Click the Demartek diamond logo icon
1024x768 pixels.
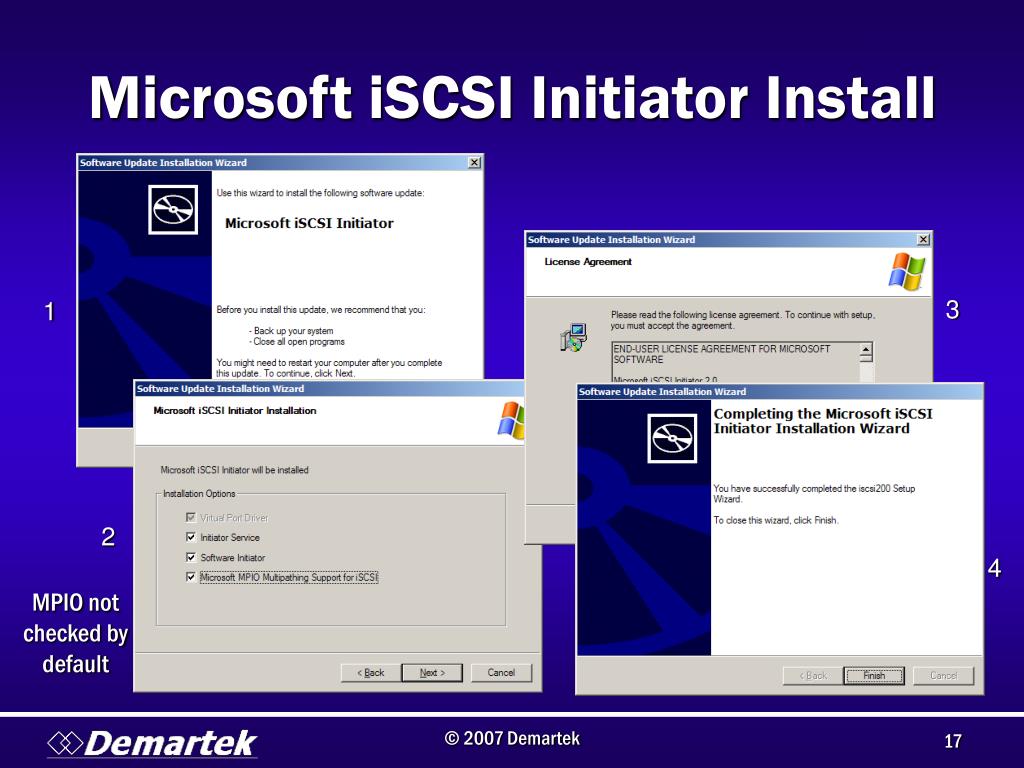65,743
